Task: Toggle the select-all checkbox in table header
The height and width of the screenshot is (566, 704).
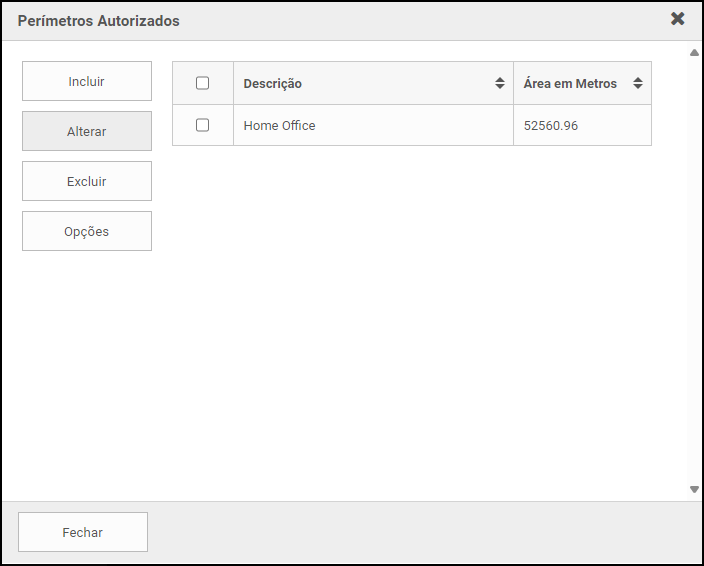Action: click(202, 84)
